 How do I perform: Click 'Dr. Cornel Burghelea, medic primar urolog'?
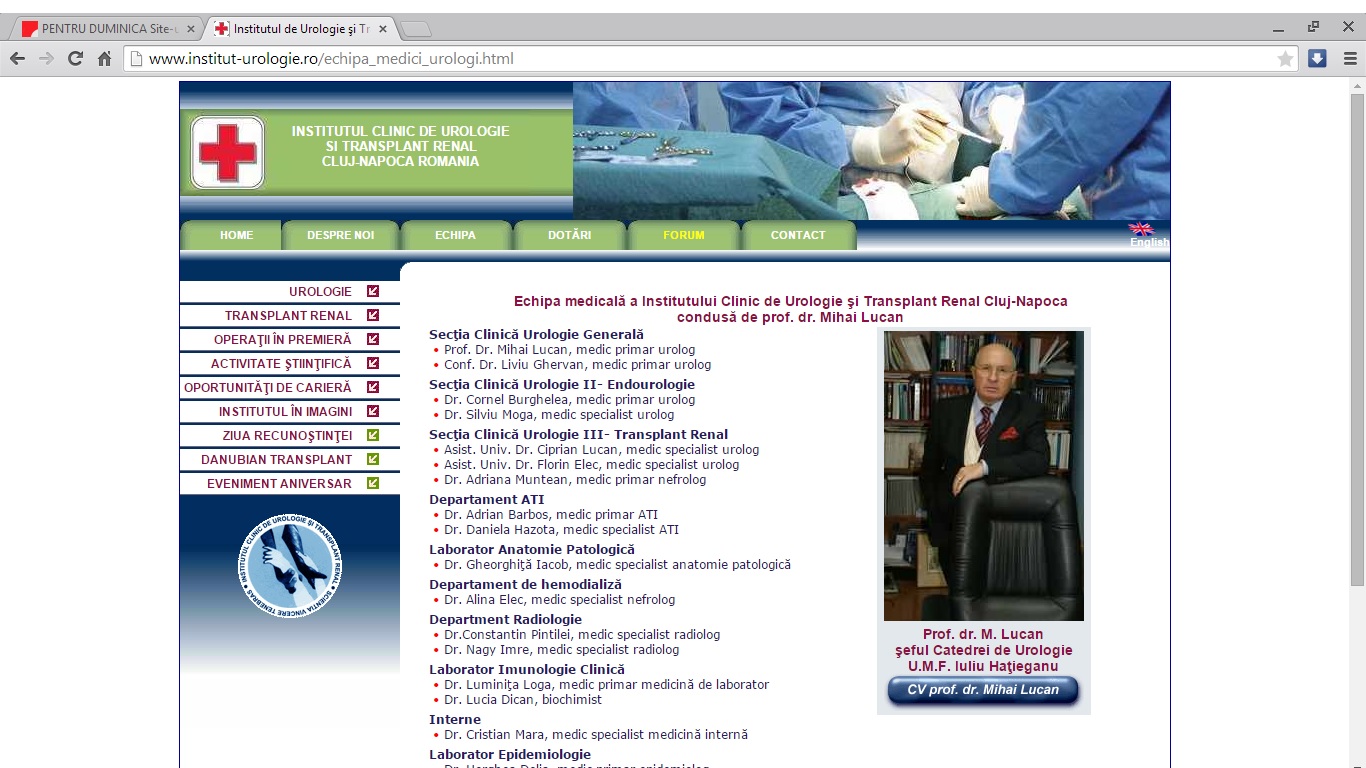[569, 400]
